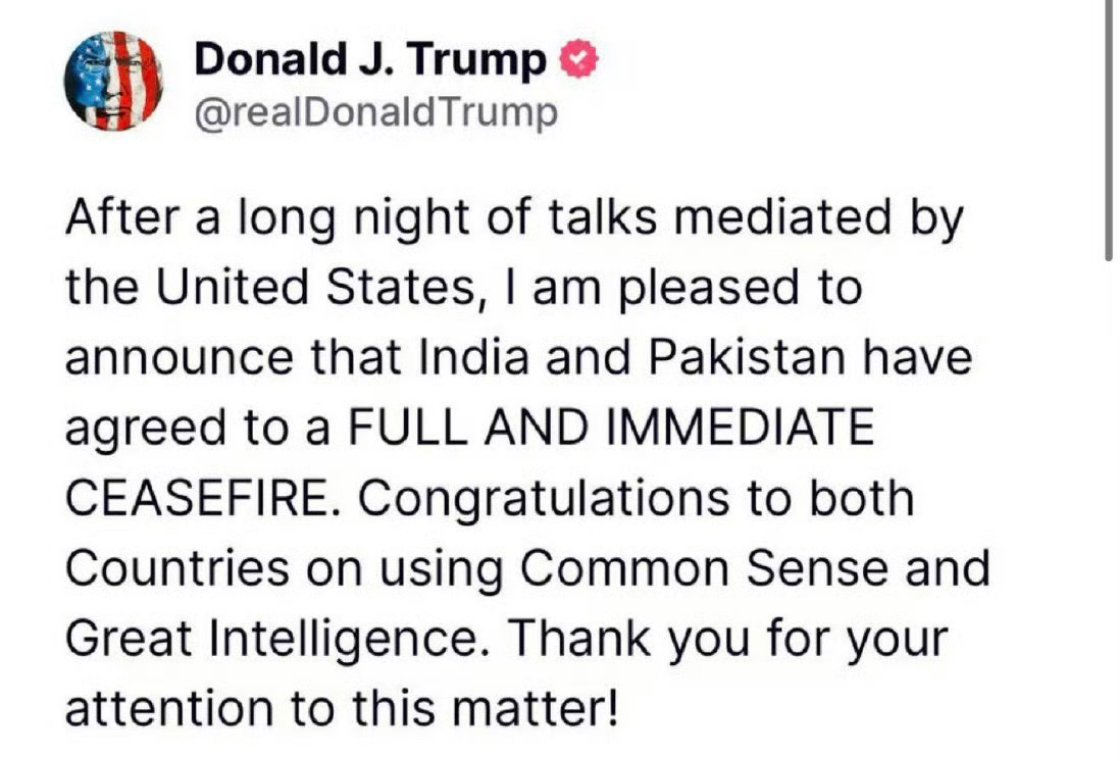Click the word Congratulations in post
Viewport: 1120px width, 761px height.
[x=544, y=498]
